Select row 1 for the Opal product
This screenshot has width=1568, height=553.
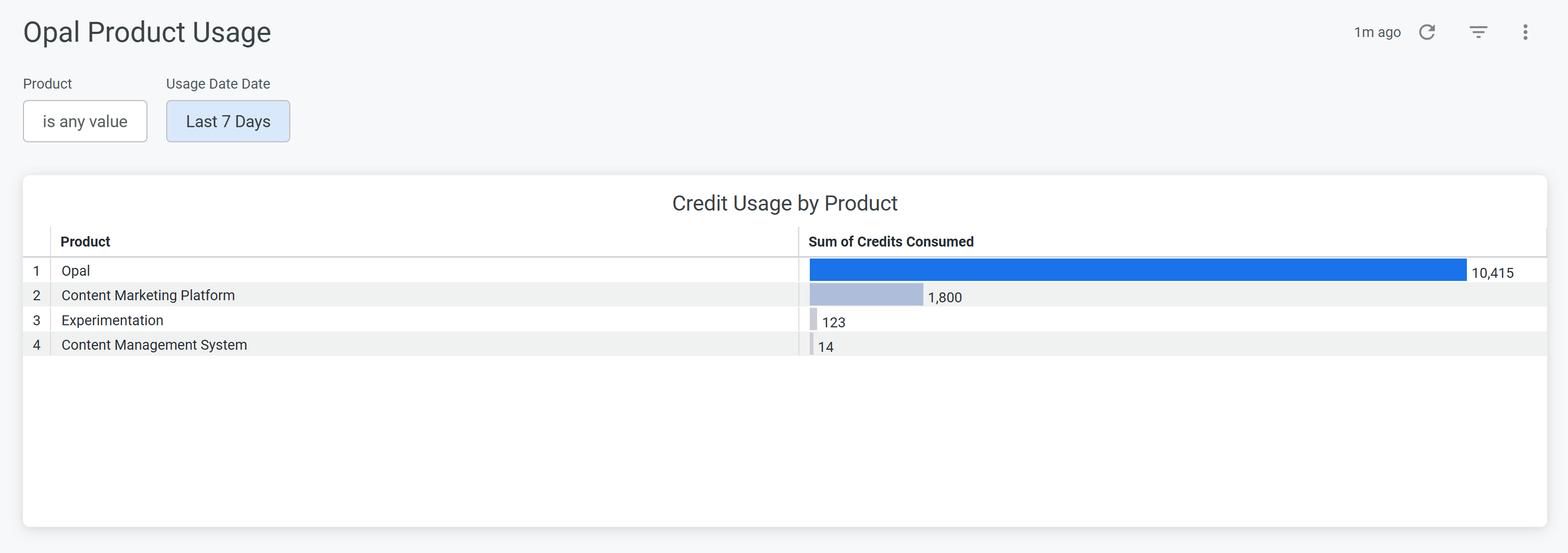pyautogui.click(x=75, y=271)
